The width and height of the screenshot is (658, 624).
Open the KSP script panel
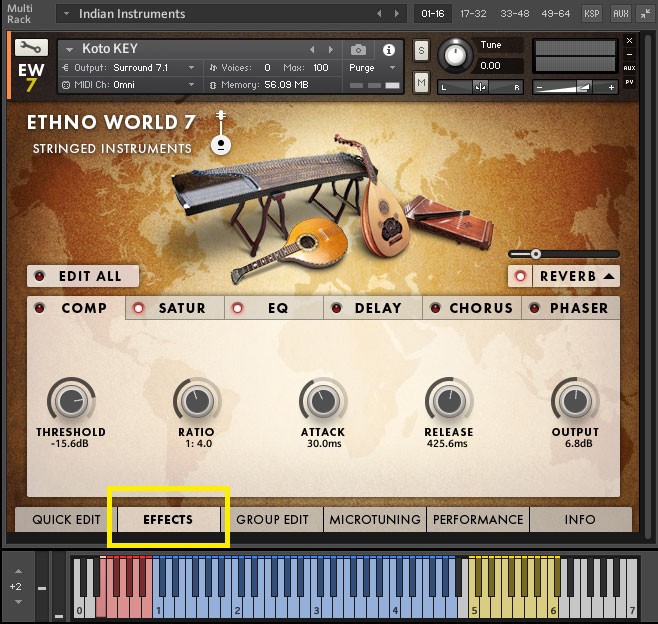click(592, 14)
